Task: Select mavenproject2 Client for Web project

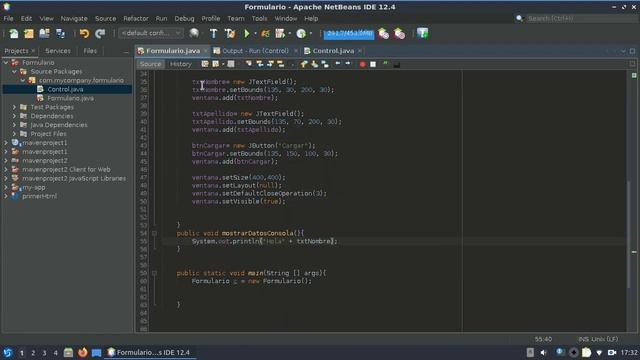Action: 66,169
